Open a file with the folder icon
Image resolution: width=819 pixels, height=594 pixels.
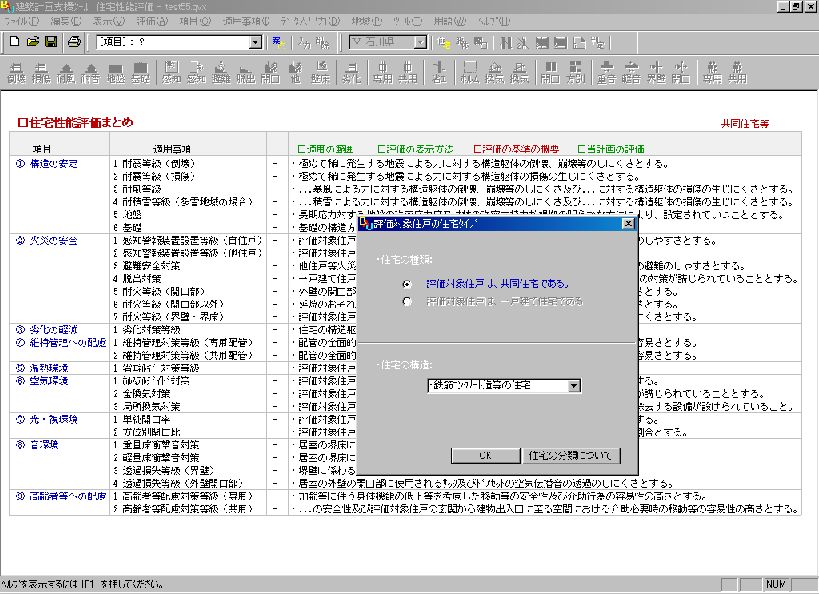tap(33, 42)
